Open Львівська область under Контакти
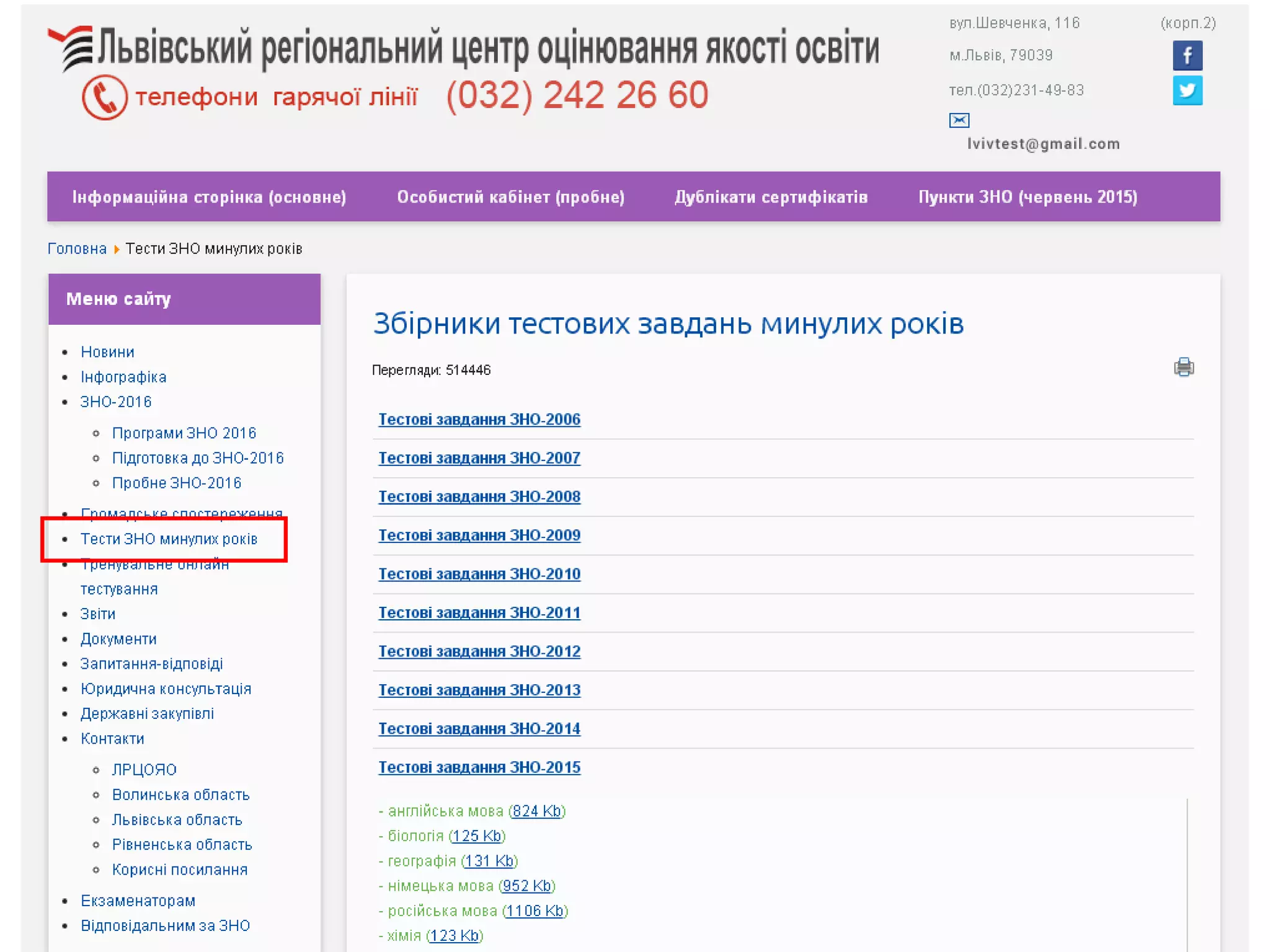This screenshot has width=1270, height=952. pyautogui.click(x=177, y=820)
